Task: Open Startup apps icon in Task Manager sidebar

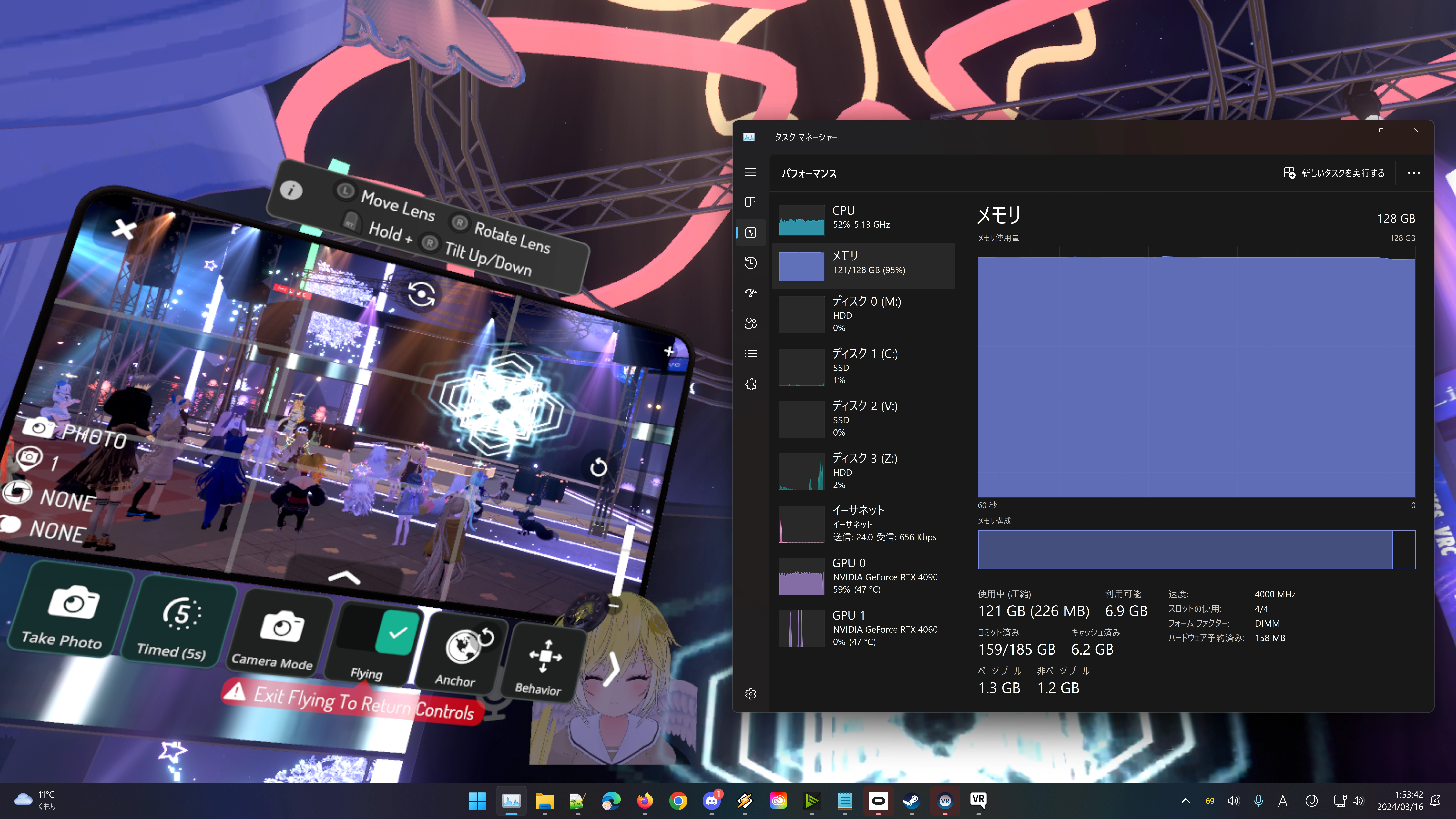Action: pyautogui.click(x=751, y=293)
